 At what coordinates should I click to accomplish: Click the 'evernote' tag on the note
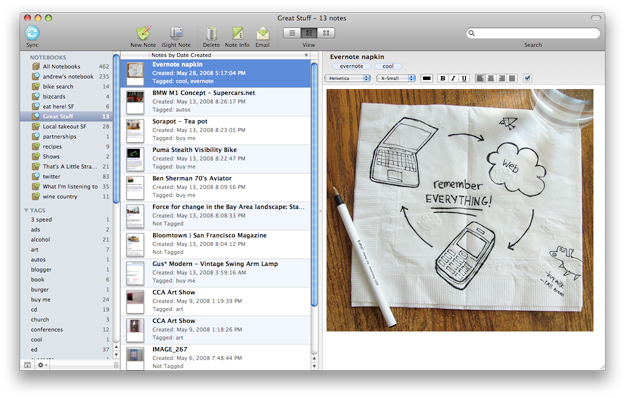click(351, 67)
